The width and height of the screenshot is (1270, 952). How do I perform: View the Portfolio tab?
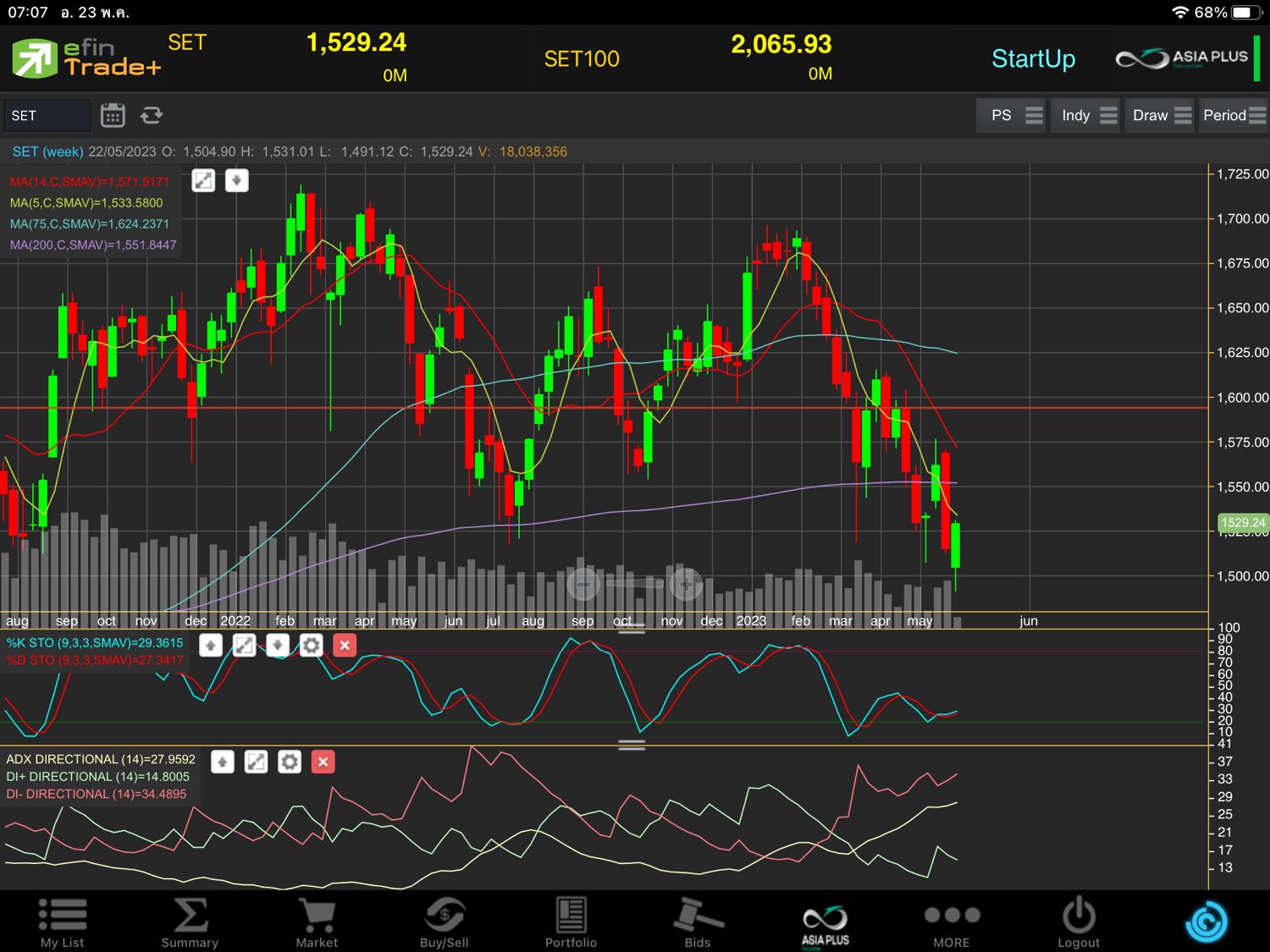(571, 922)
